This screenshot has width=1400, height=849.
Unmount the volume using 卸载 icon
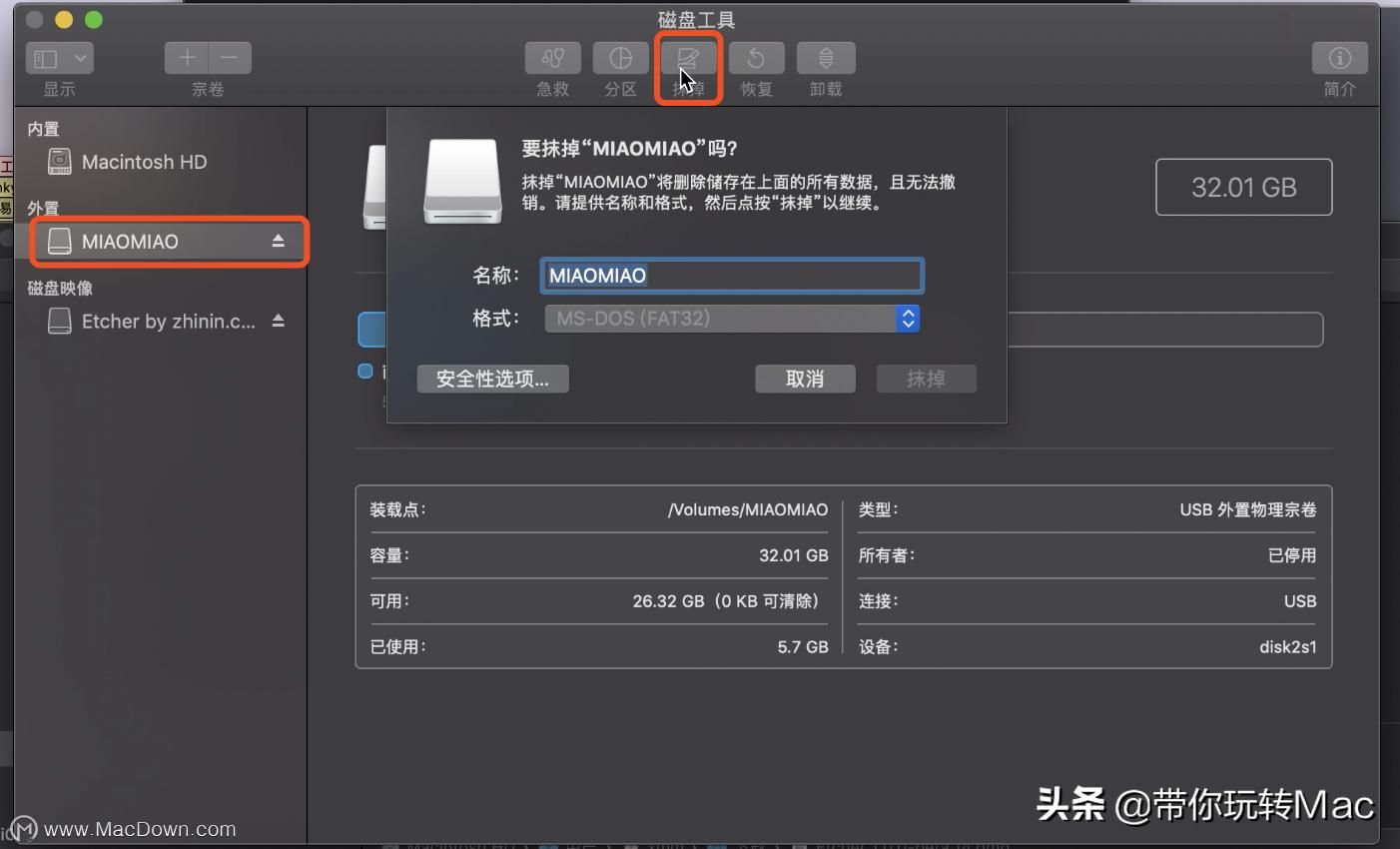coord(825,57)
